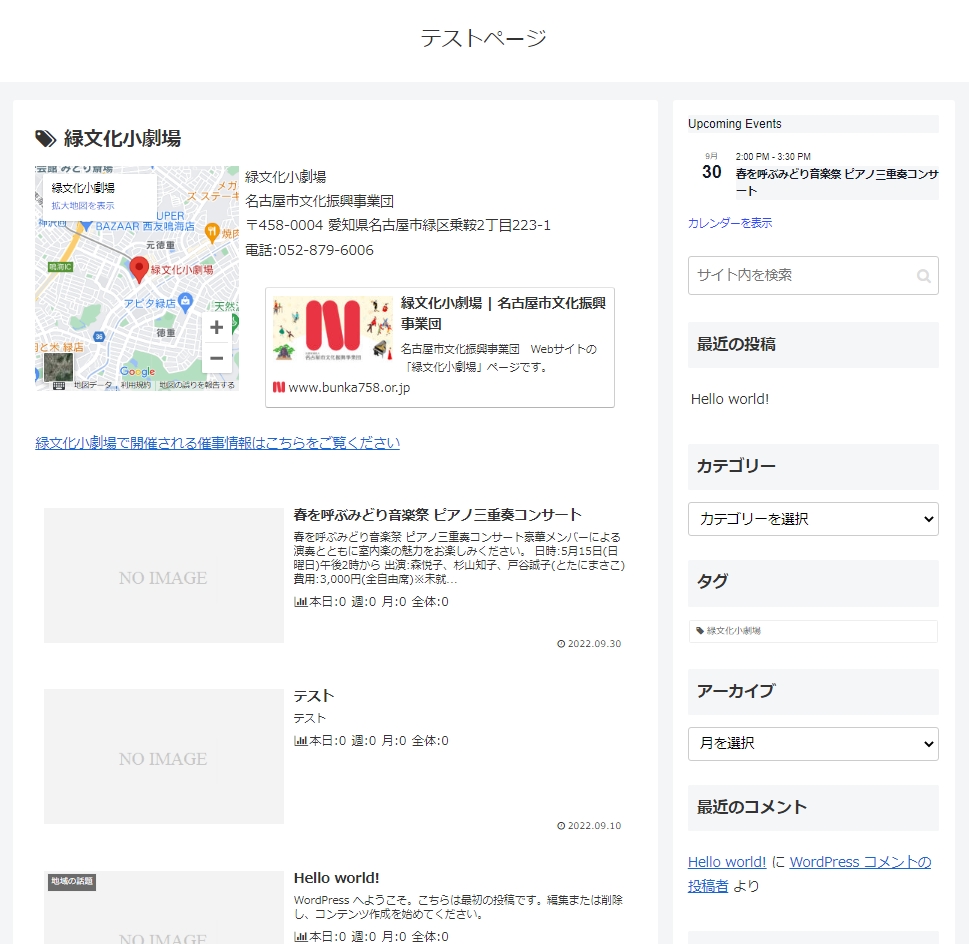Screen dimensions: 969x944
Task: Click the map zoom in plus button
Action: 216,327
